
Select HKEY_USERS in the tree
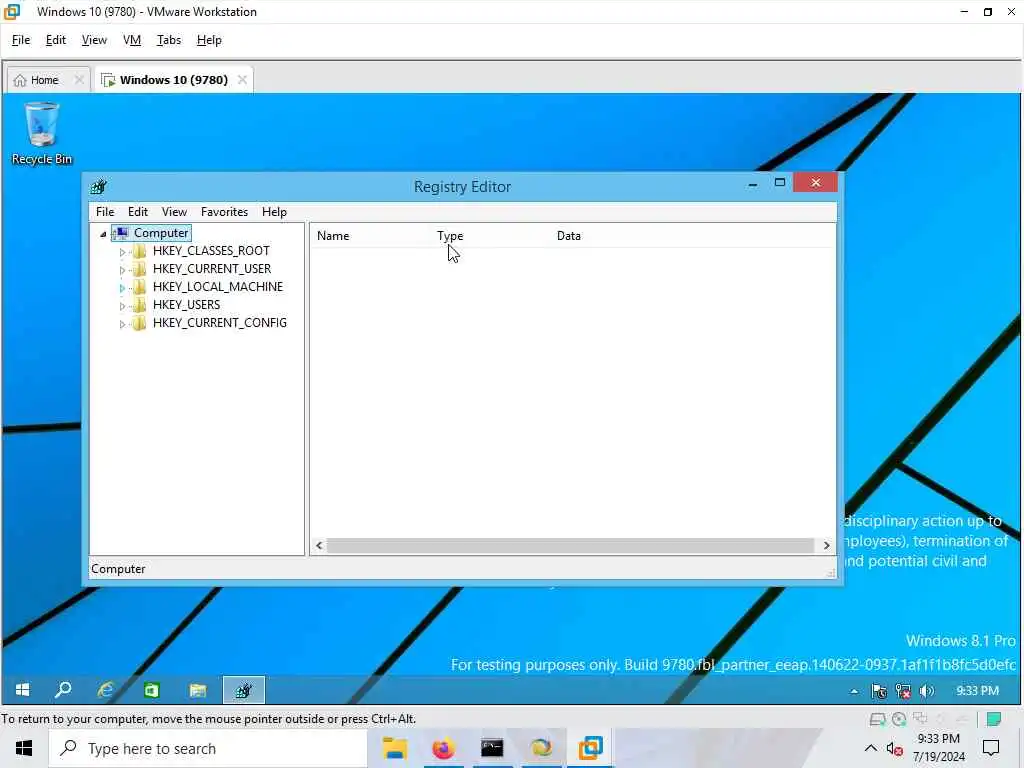[x=186, y=305]
